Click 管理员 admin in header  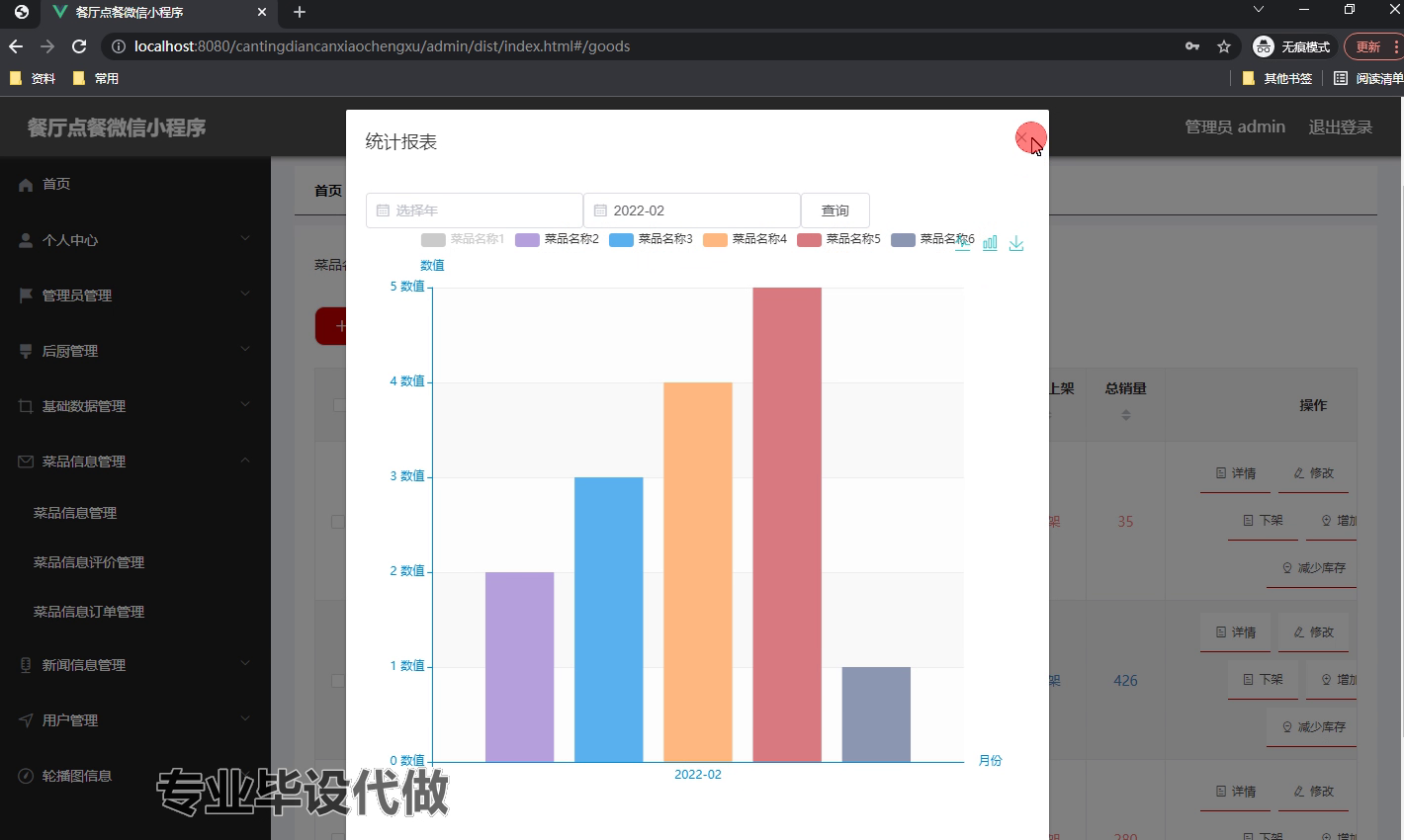(x=1235, y=126)
